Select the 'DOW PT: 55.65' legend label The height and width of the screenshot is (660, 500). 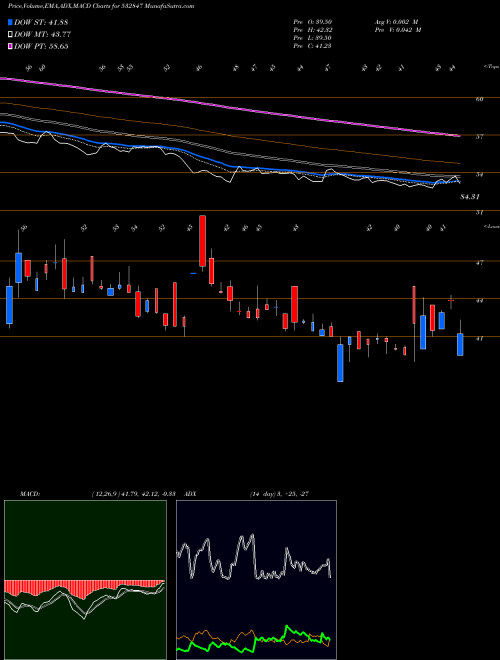(x=41, y=46)
